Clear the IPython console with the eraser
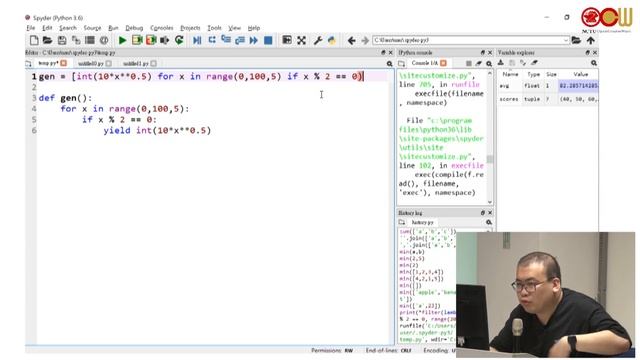 pyautogui.click(x=478, y=63)
